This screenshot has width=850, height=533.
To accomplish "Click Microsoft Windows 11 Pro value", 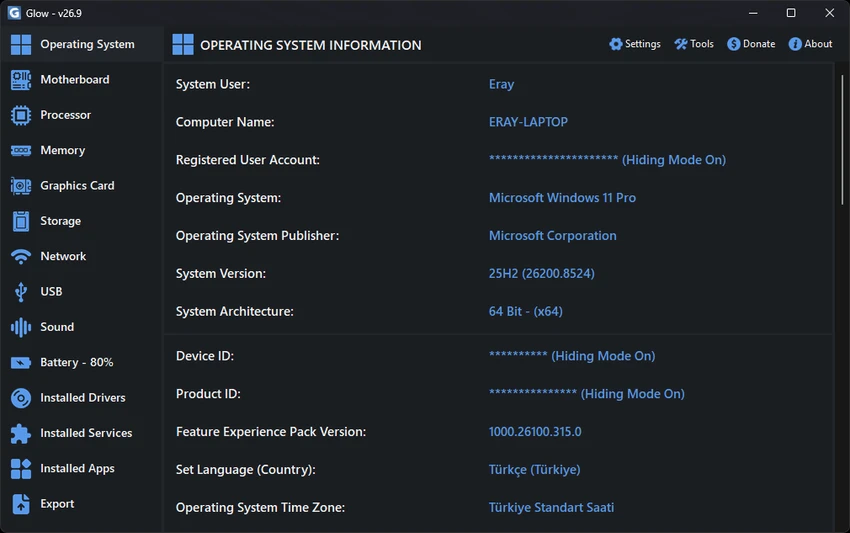I will click(x=562, y=198).
